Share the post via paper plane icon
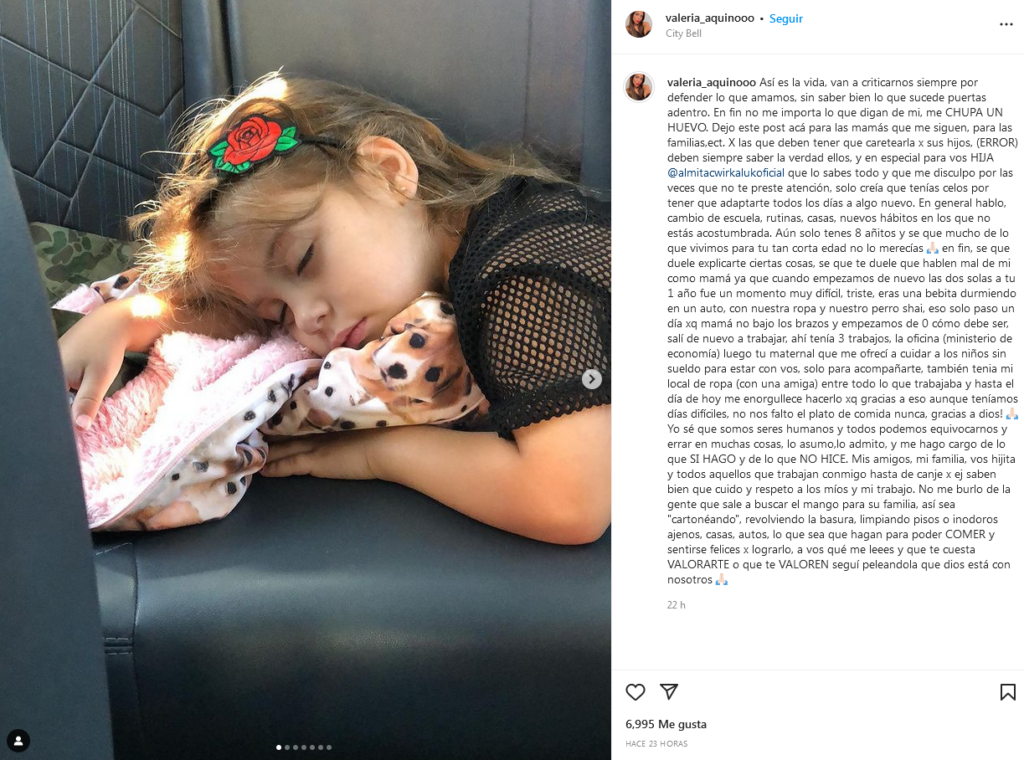Screen dimensions: 1024x760 click(669, 691)
